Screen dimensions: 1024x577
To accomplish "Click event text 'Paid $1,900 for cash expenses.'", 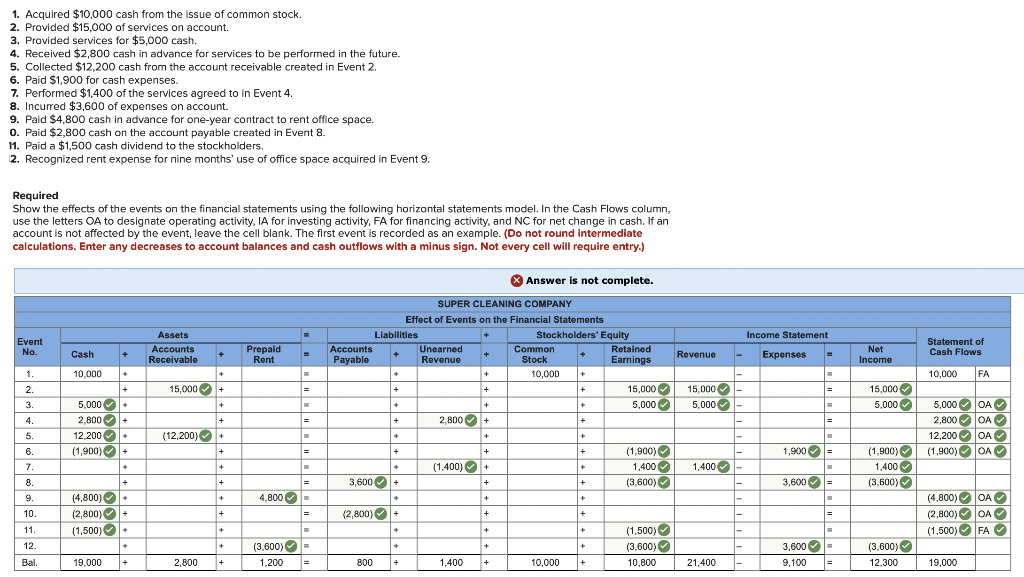I will 101,80.
